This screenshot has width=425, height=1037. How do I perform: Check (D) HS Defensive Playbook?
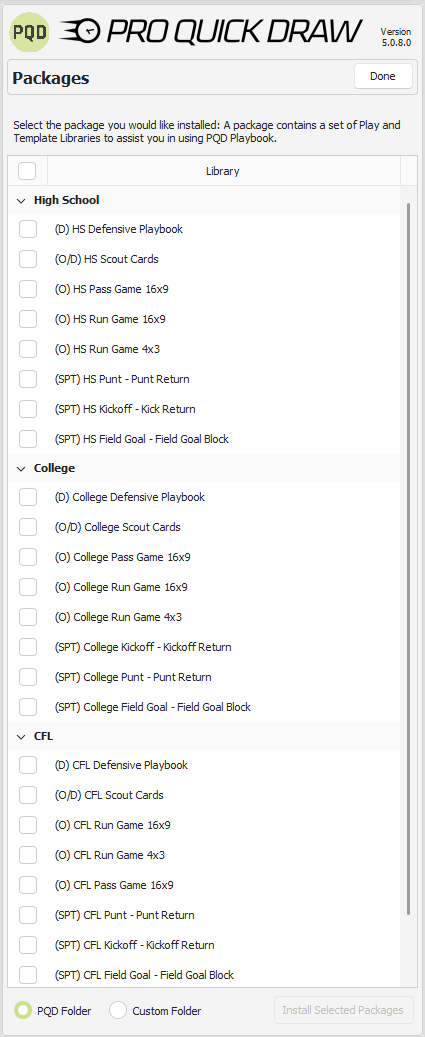click(28, 229)
